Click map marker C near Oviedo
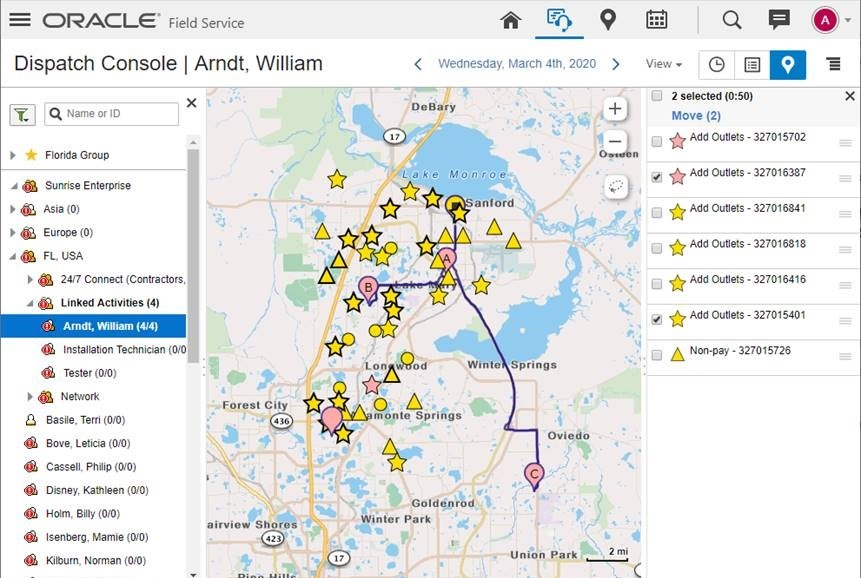861x578 pixels. coord(534,476)
